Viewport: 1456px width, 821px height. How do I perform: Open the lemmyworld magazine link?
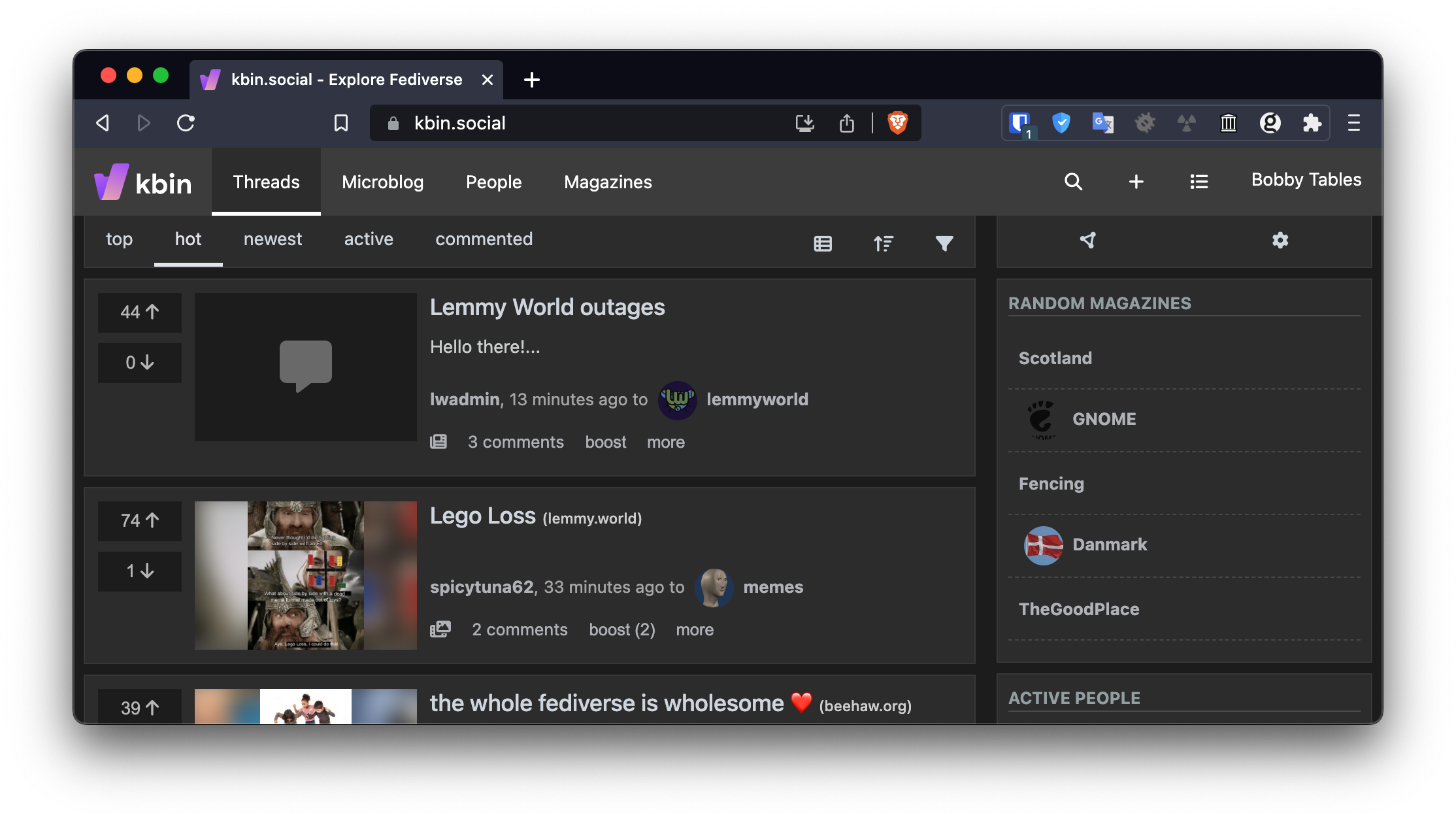[757, 398]
